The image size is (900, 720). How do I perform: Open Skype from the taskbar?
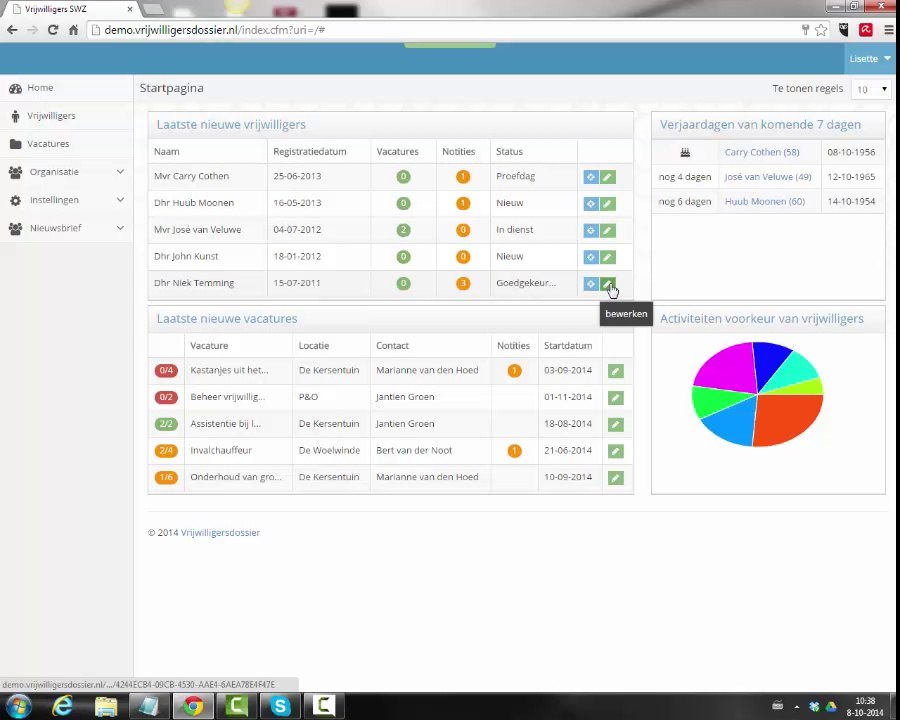pyautogui.click(x=280, y=706)
